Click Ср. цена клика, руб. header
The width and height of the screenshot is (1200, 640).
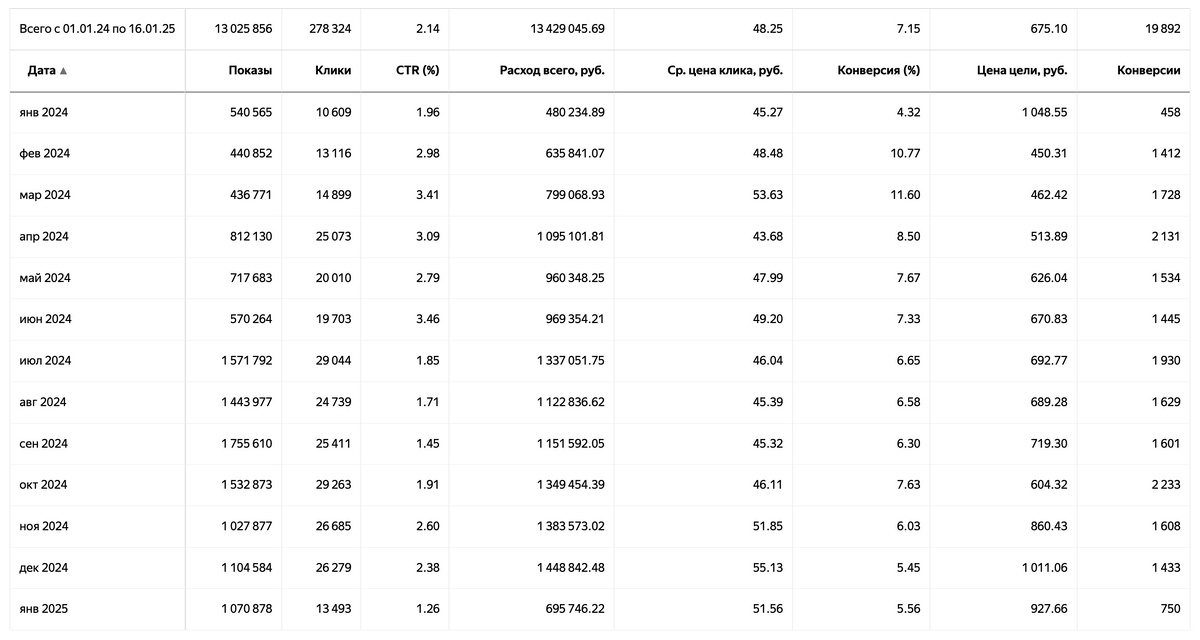725,71
